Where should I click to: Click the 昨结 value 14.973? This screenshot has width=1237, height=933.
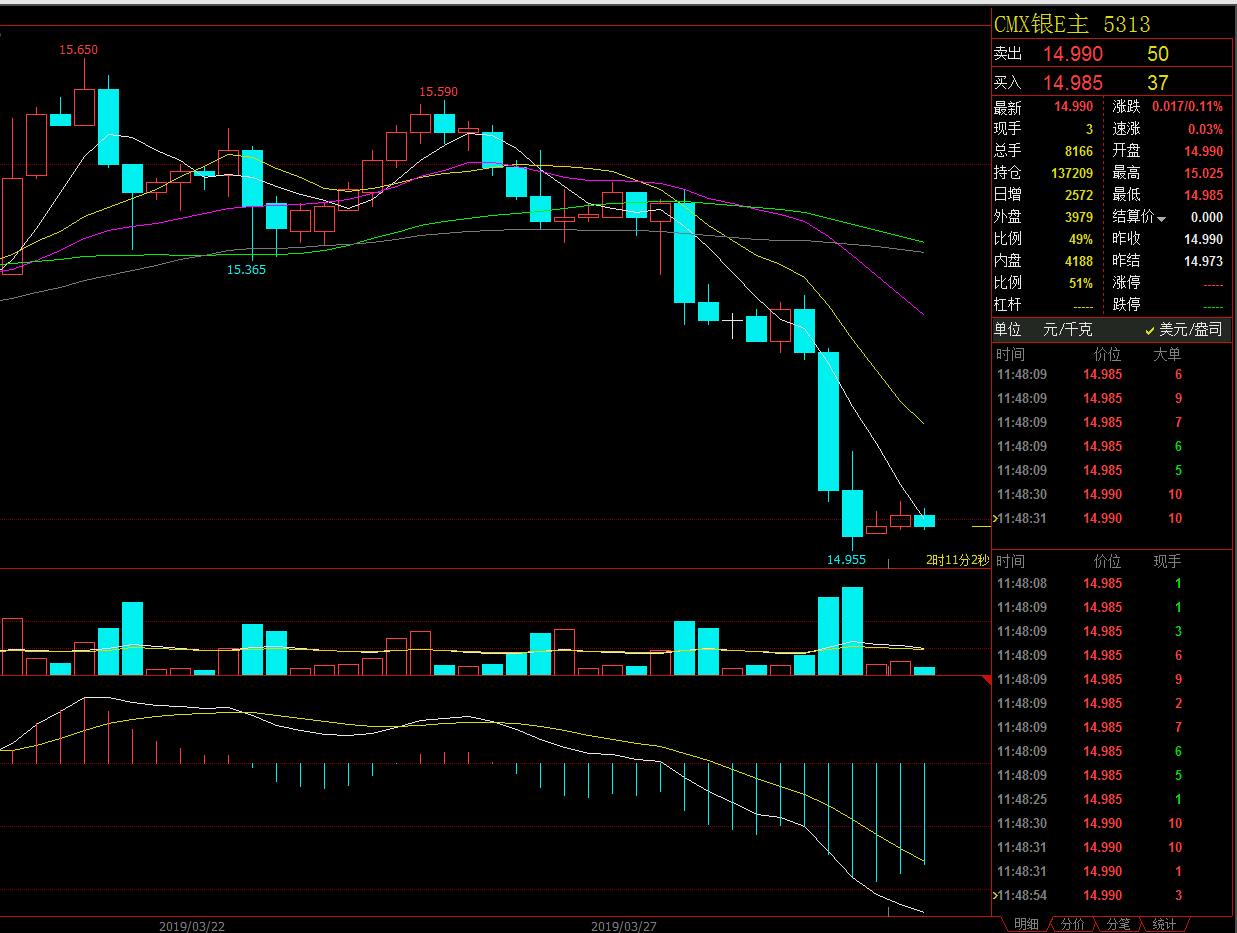(1204, 261)
